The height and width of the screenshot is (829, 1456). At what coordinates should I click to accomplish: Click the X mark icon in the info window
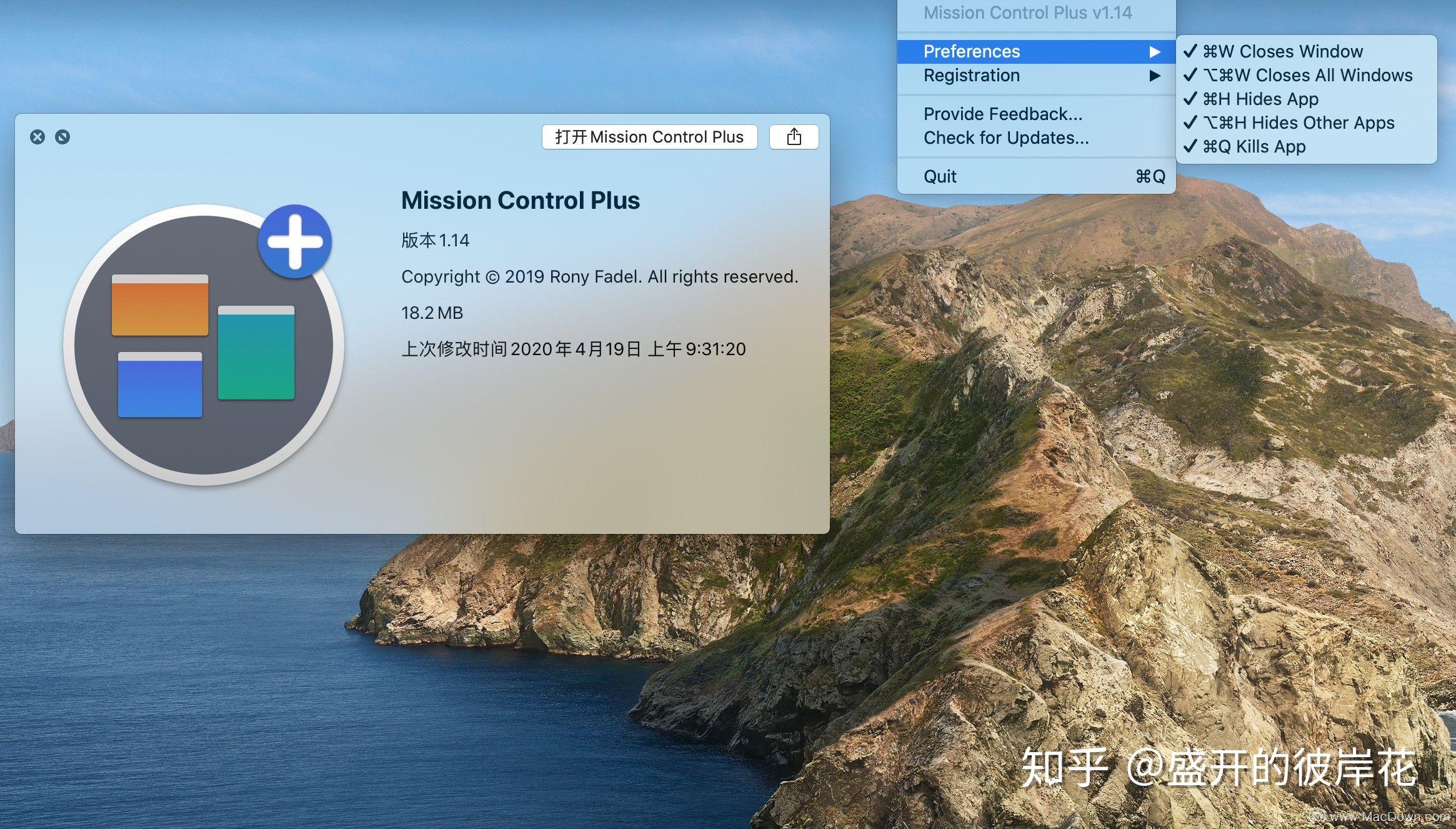point(37,136)
